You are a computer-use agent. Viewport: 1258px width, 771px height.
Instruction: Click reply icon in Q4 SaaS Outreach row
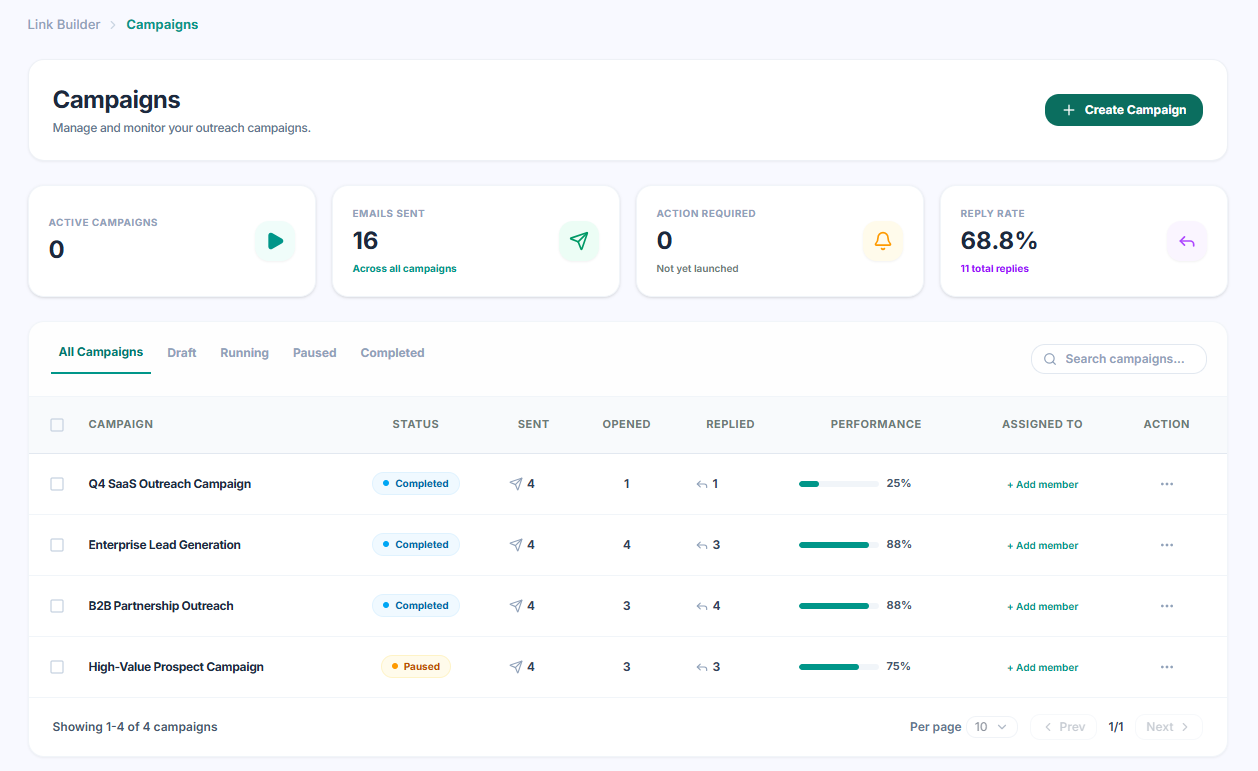tap(702, 484)
